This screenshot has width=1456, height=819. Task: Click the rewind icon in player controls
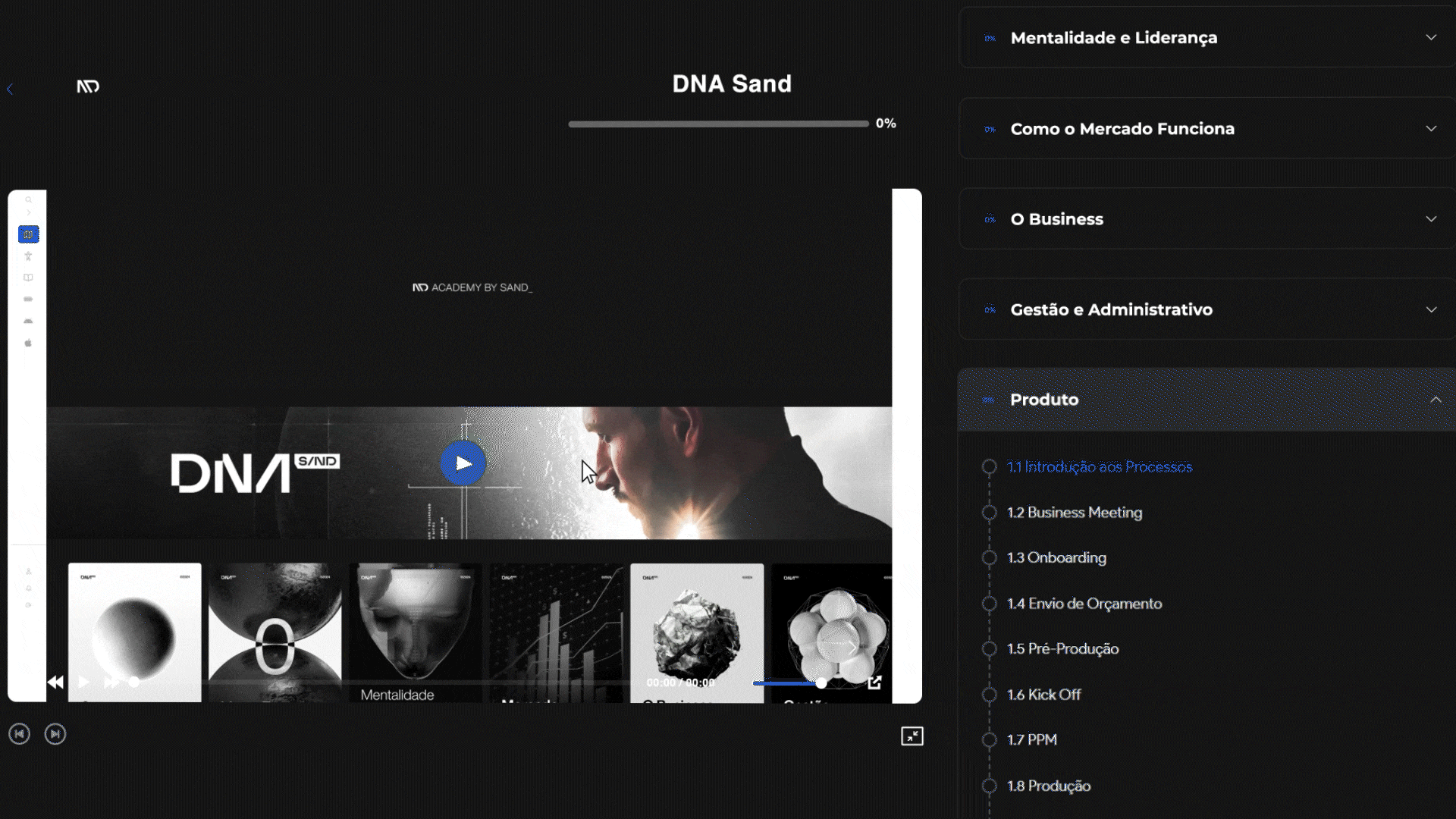55,682
